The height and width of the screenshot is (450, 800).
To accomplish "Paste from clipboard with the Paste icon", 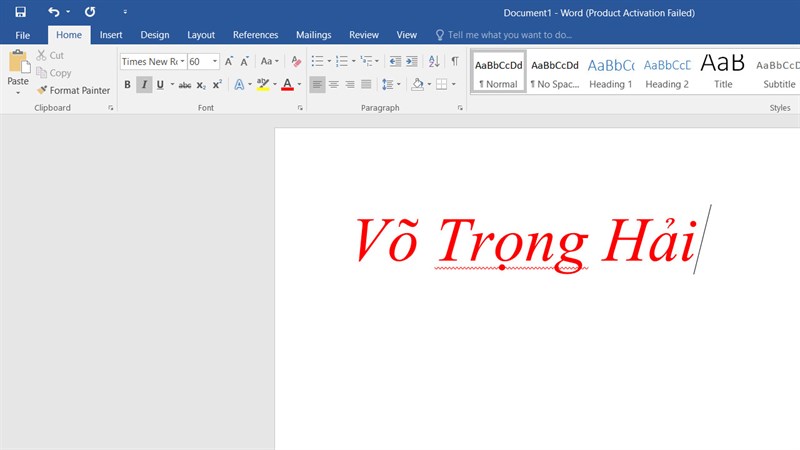I will click(18, 62).
